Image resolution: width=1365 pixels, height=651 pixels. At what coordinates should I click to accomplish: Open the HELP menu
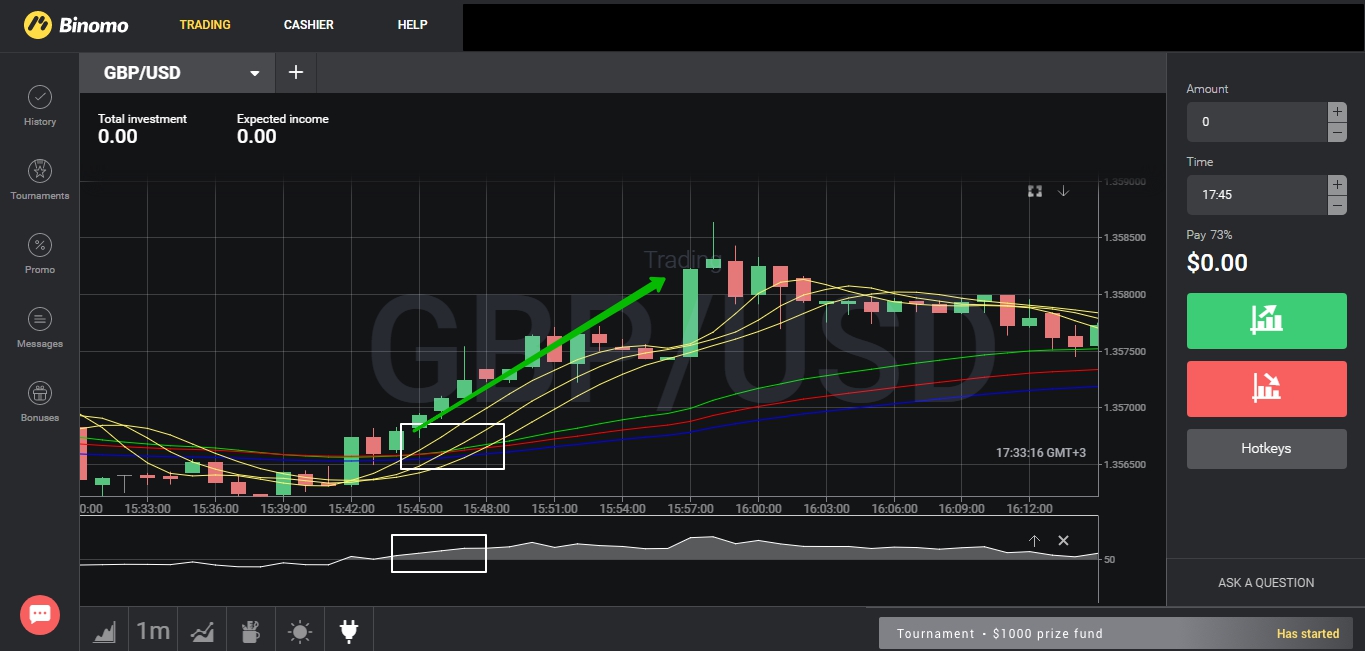point(412,24)
